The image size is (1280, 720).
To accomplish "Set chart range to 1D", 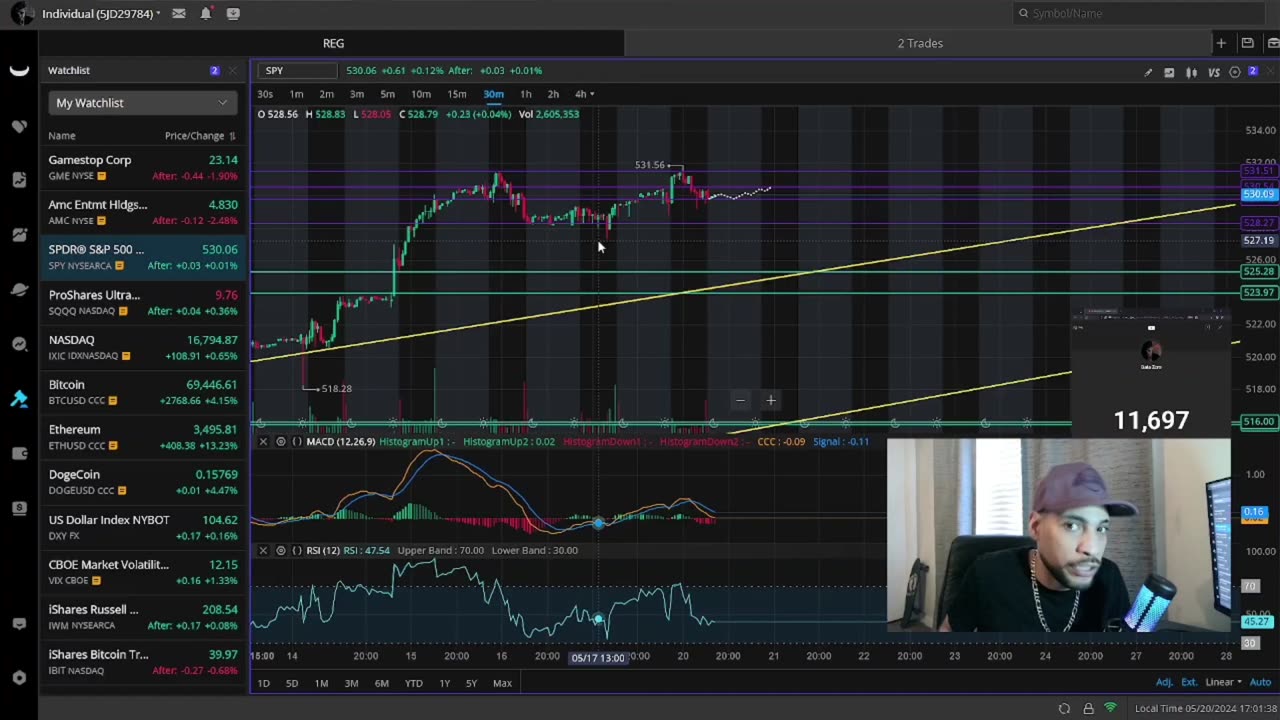I will [263, 683].
